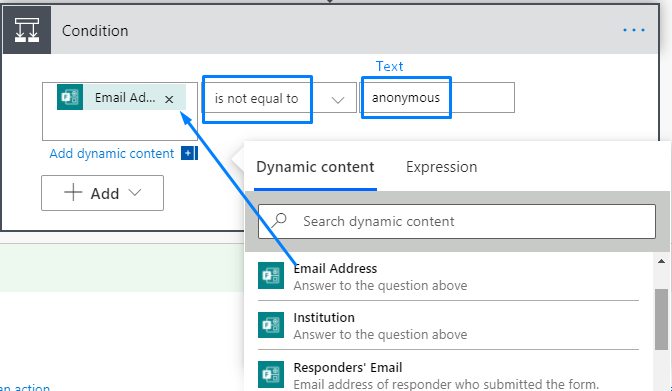Click the scrollbar up arrow in content list
The width and height of the screenshot is (672, 391).
661,261
